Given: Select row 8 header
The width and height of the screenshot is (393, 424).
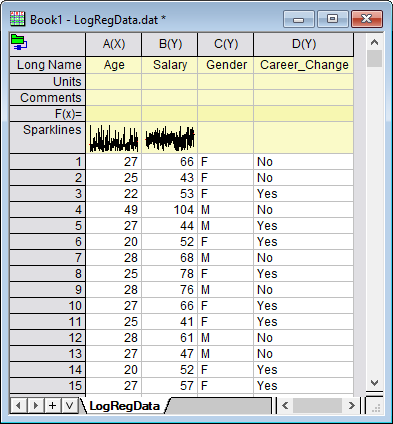Looking at the screenshot, I should tap(47, 274).
